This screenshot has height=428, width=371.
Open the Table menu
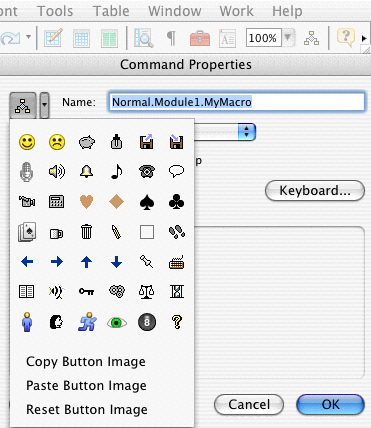111,11
